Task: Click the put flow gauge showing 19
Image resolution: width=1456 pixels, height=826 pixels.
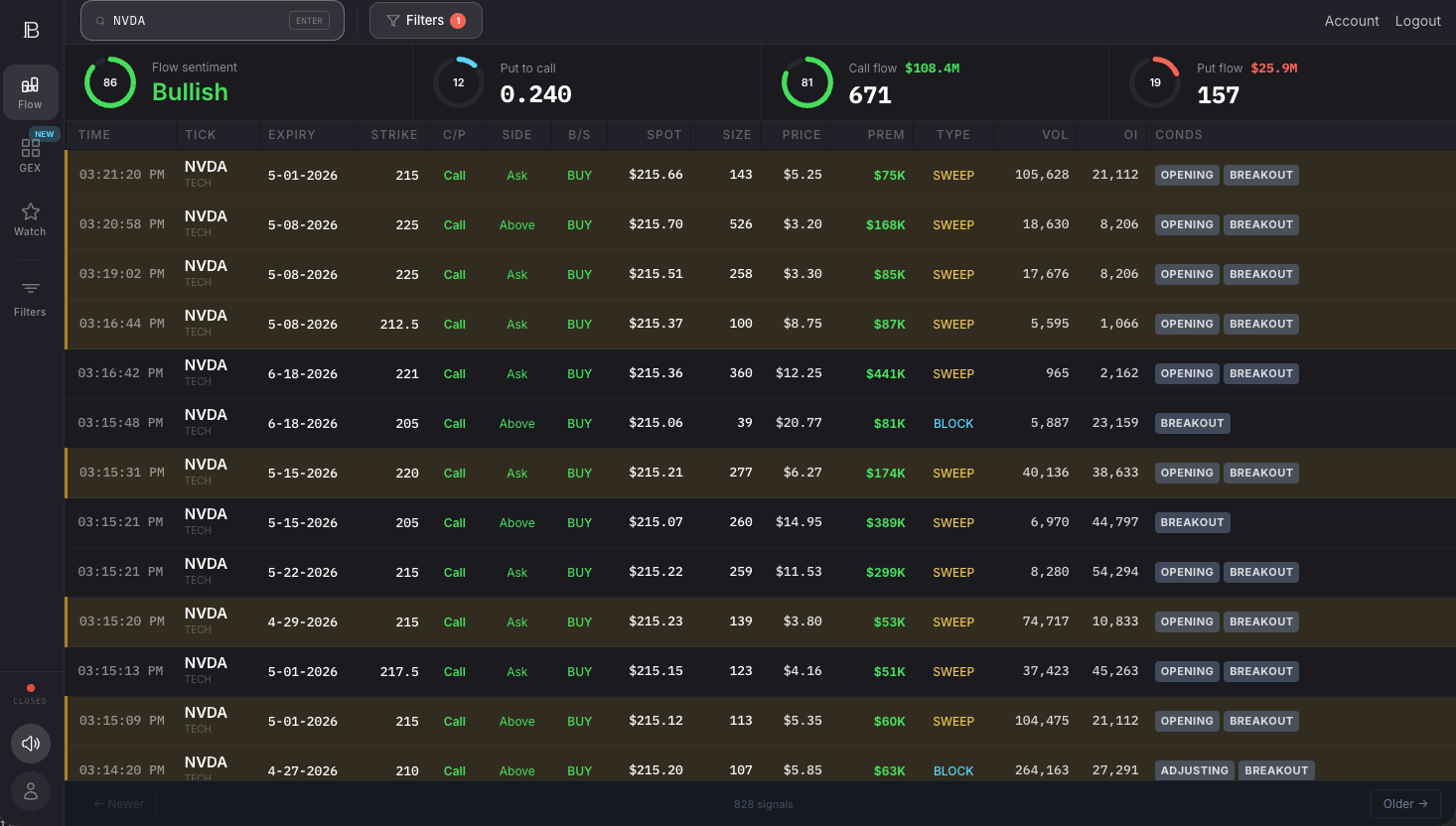Action: tap(1155, 82)
